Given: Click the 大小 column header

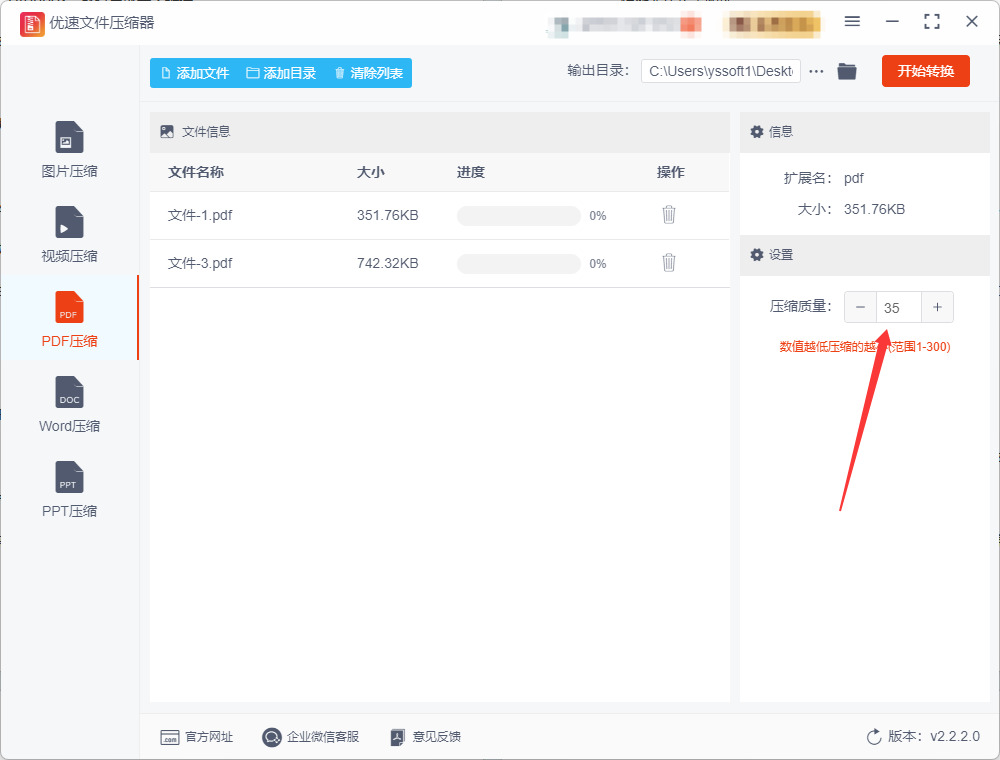Looking at the screenshot, I should [371, 172].
